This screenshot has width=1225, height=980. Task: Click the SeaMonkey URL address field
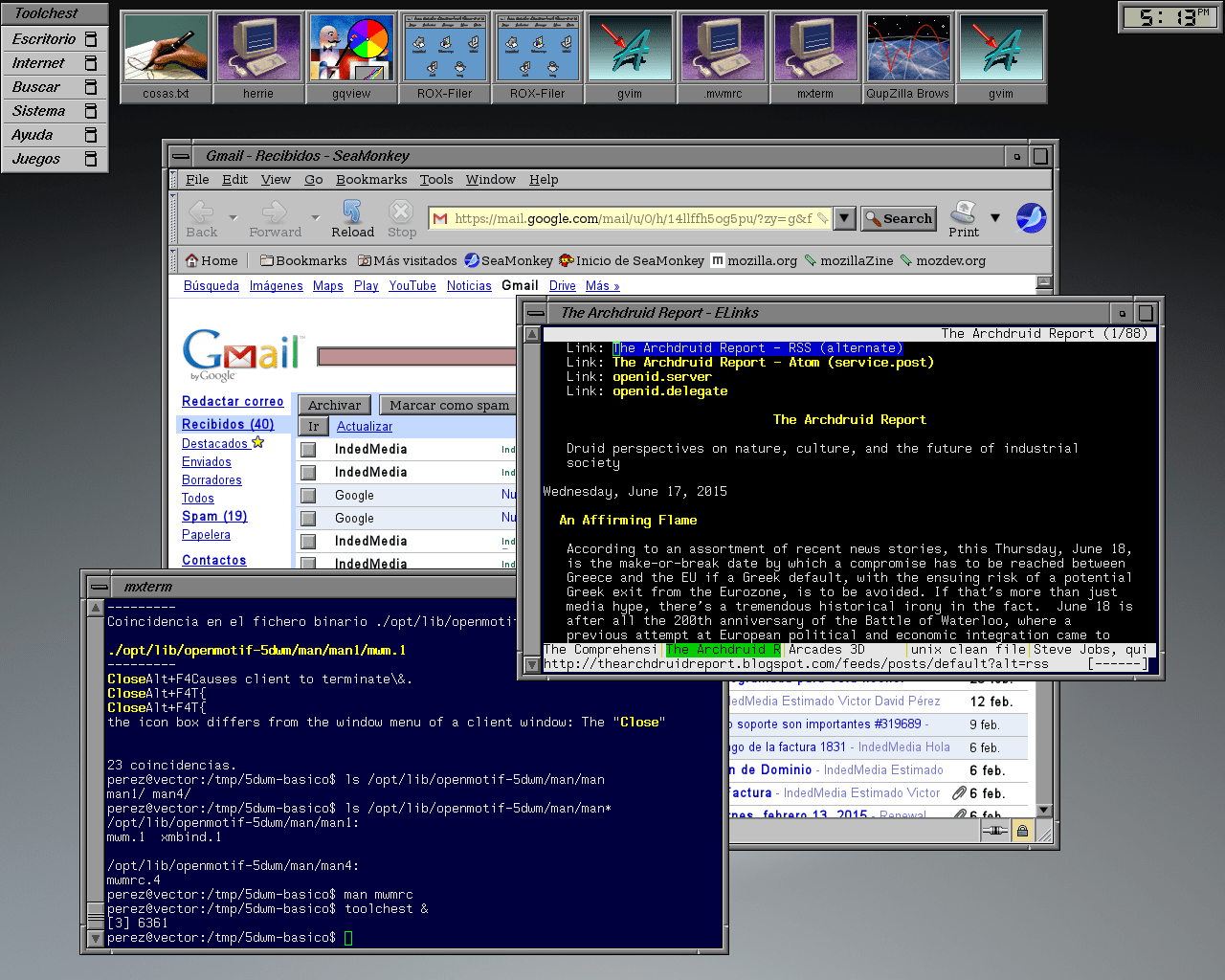(632, 218)
